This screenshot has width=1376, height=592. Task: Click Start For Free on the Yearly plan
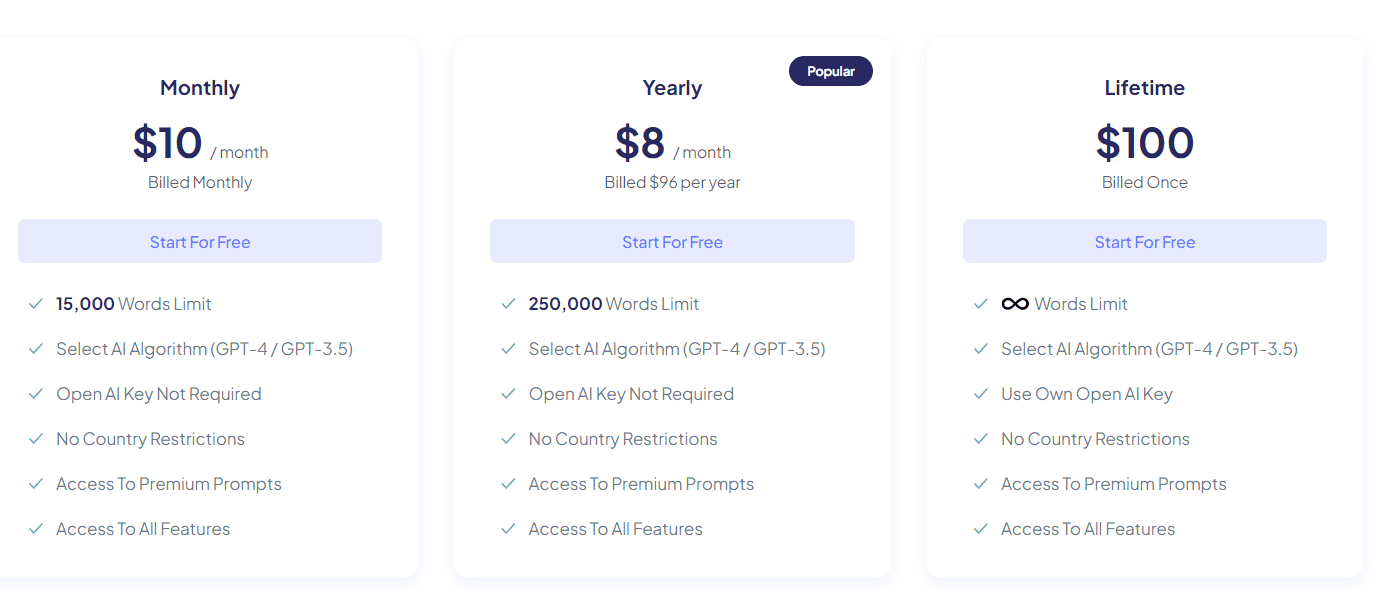click(x=672, y=241)
